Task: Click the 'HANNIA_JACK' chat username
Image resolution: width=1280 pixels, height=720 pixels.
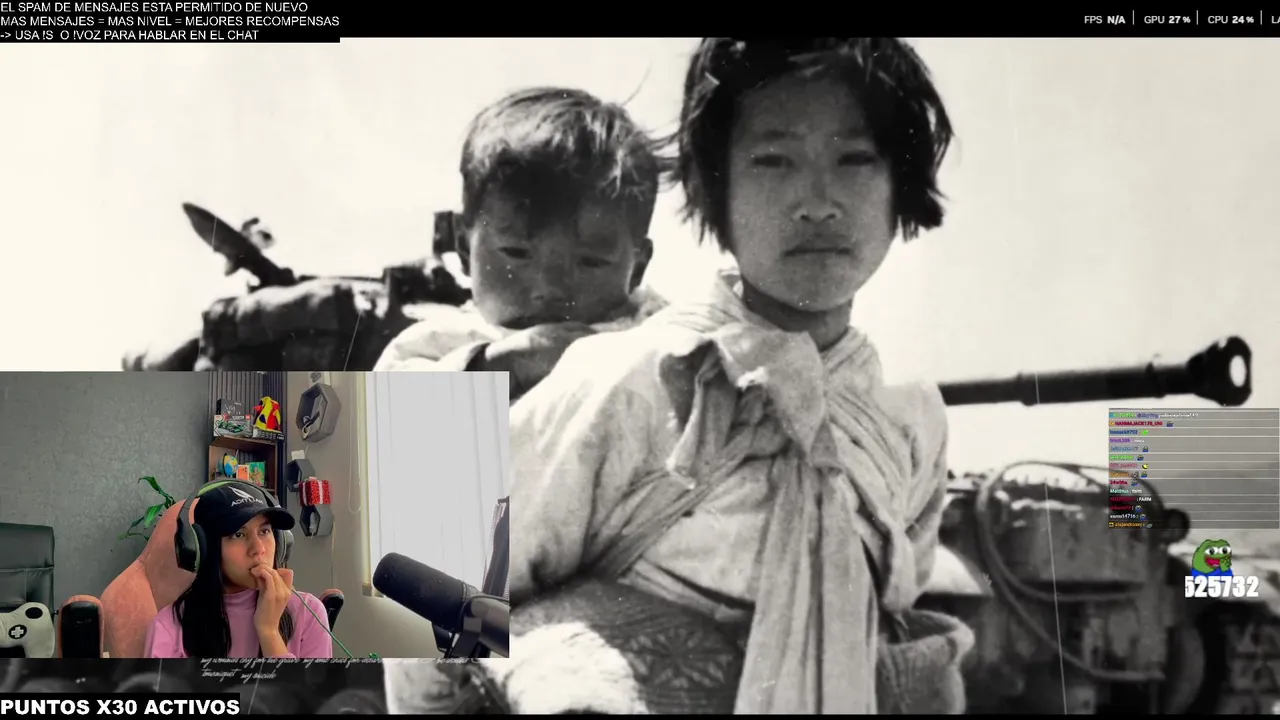Action: 1139,423
